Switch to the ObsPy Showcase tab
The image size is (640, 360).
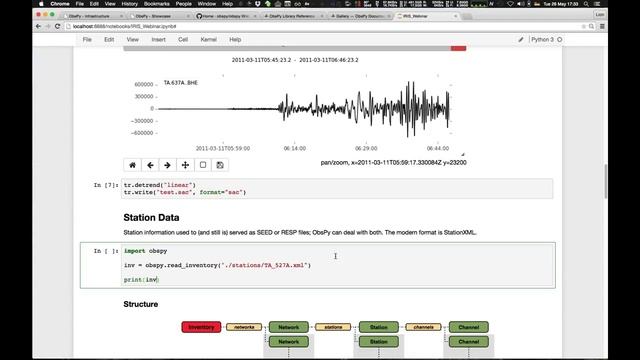tap(158, 16)
